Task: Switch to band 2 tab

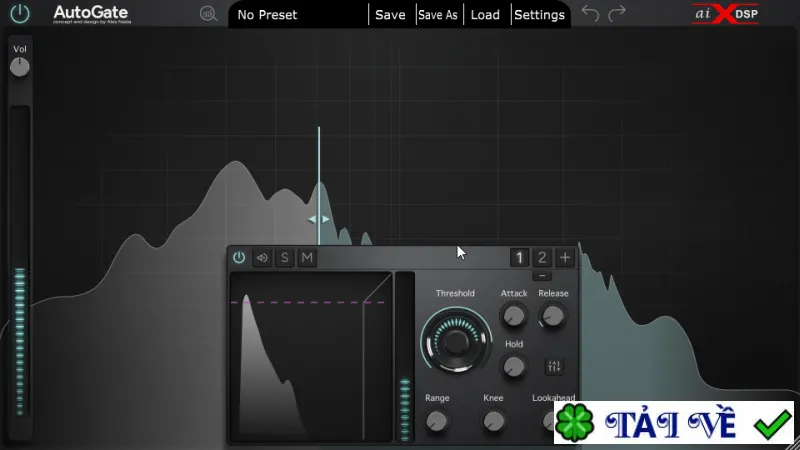Action: point(542,258)
